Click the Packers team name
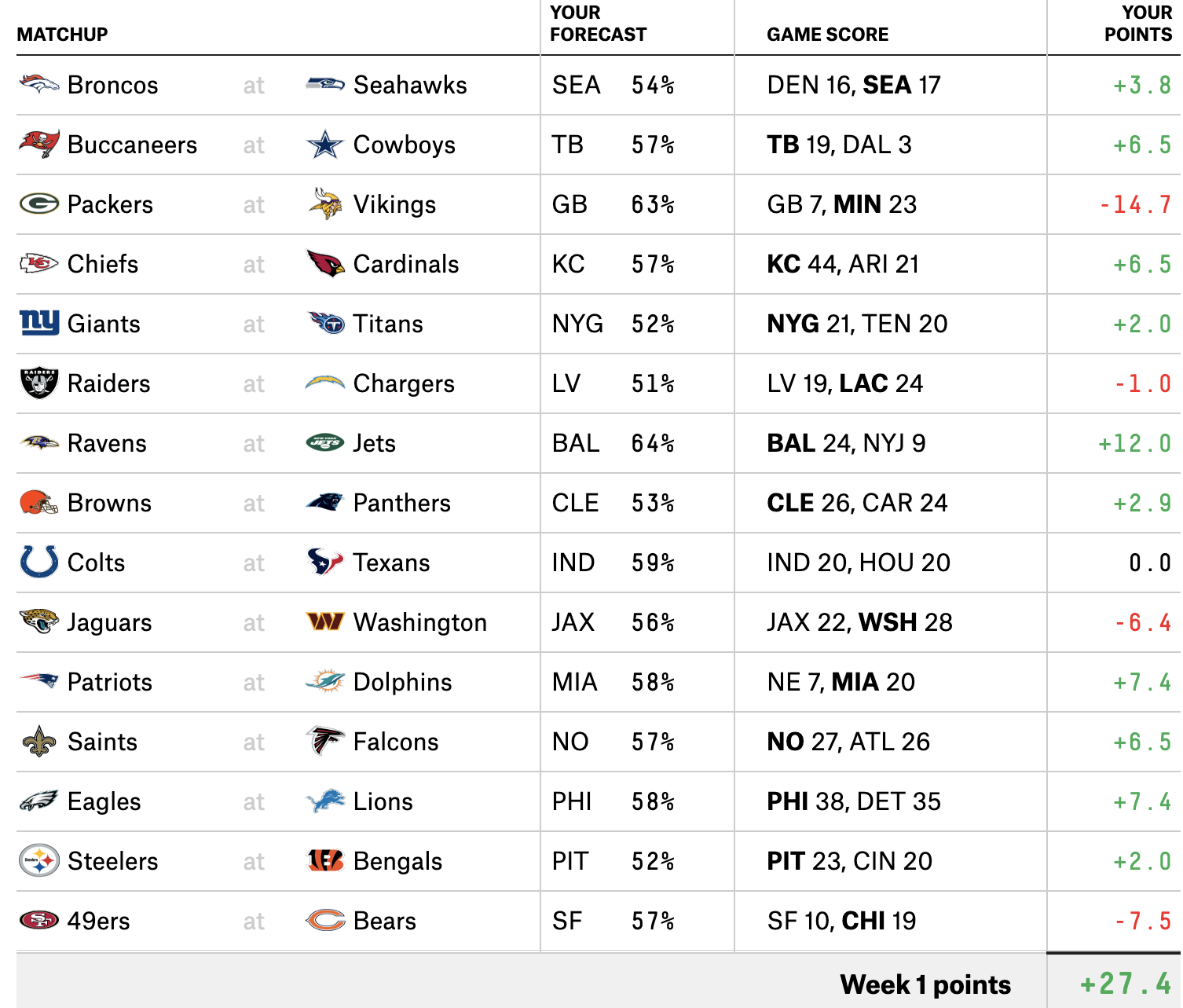 110,204
